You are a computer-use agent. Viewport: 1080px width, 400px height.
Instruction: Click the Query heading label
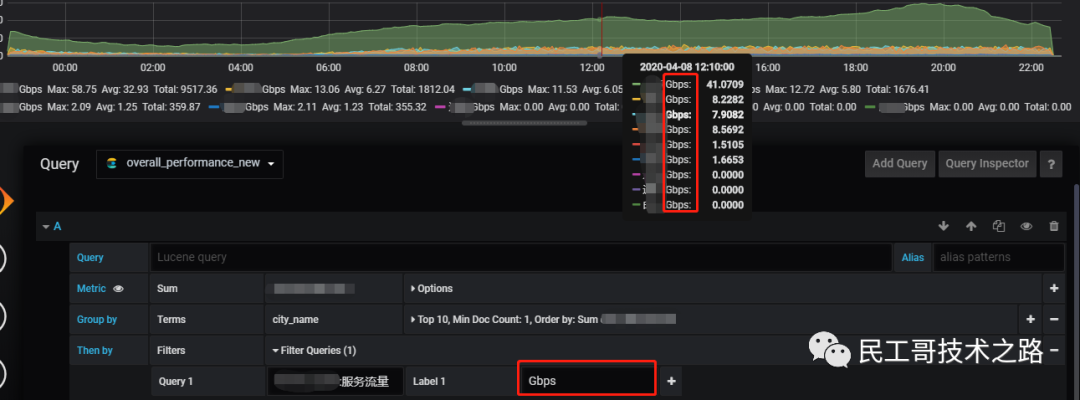tap(59, 164)
